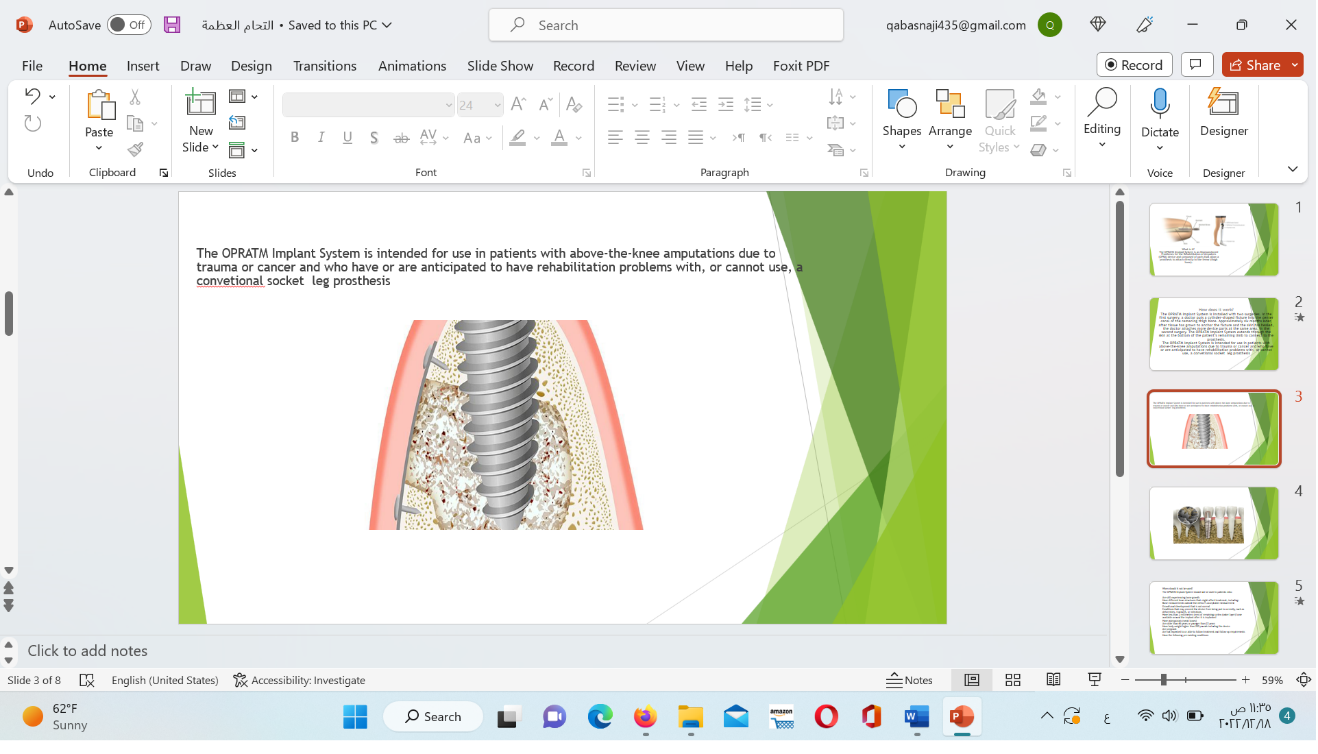Toggle the AutoSave switch

128,25
